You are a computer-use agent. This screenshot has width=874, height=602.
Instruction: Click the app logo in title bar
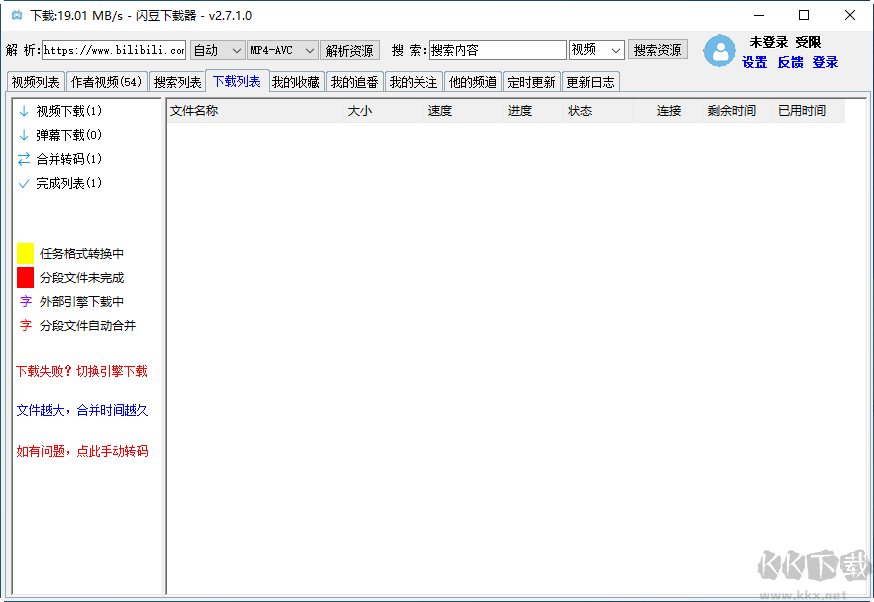(17, 15)
